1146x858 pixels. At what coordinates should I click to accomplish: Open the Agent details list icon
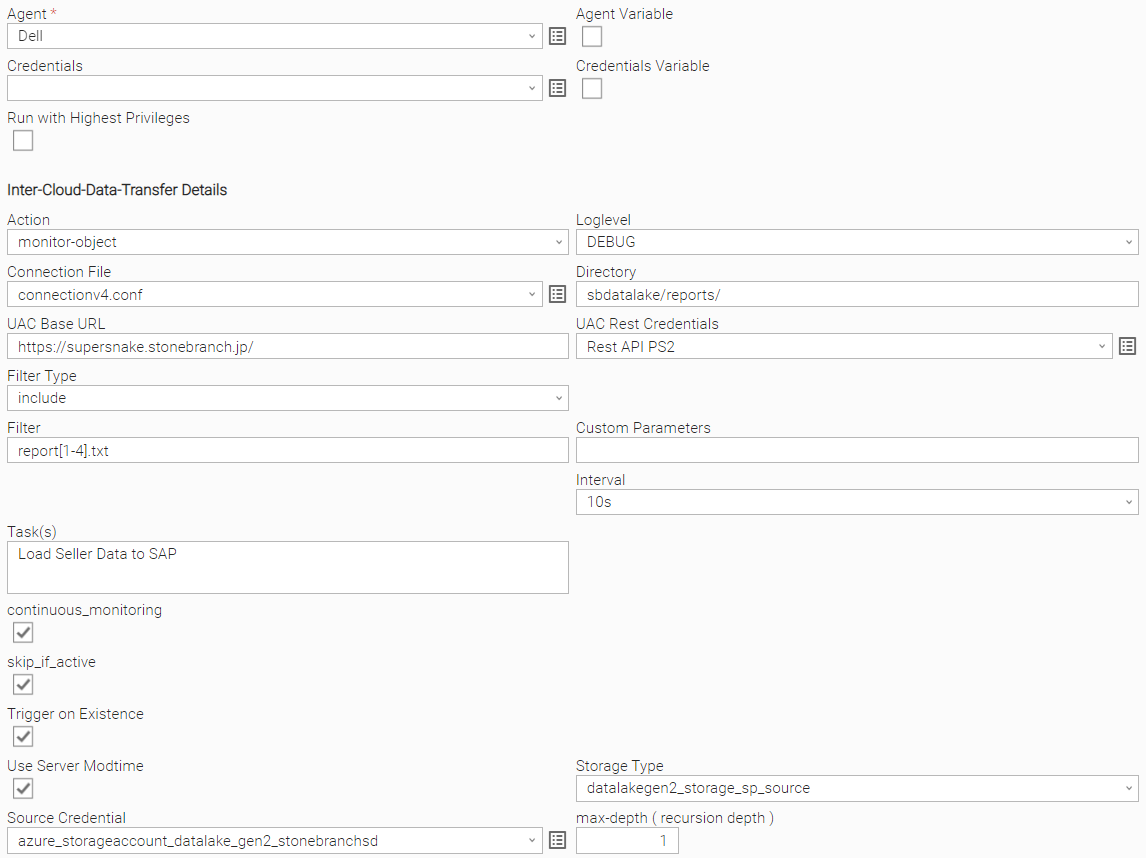(x=558, y=36)
